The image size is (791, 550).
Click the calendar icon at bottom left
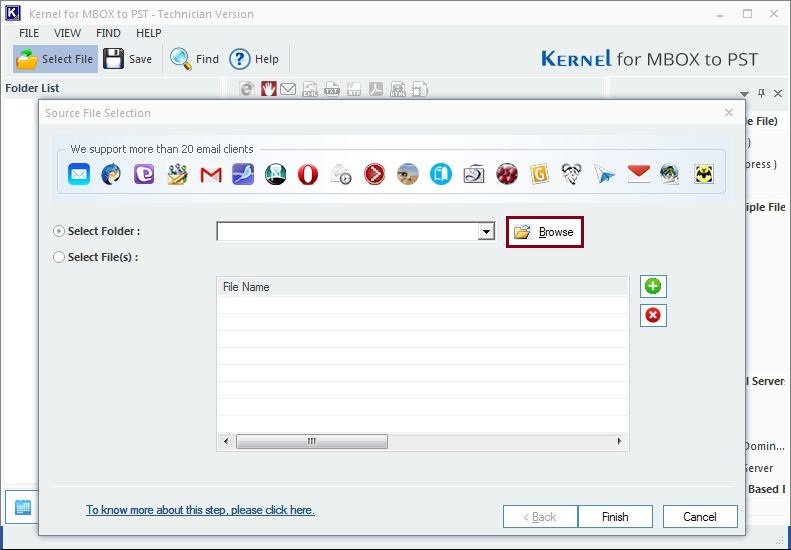(x=23, y=507)
